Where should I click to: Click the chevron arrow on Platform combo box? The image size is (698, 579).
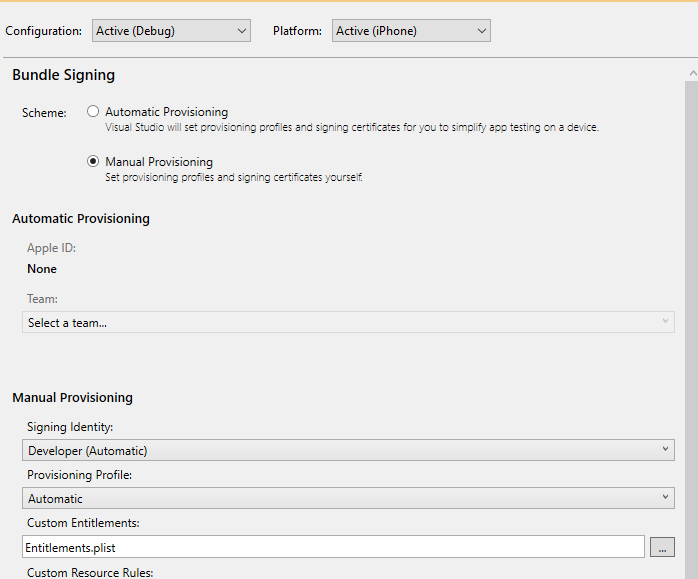482,31
